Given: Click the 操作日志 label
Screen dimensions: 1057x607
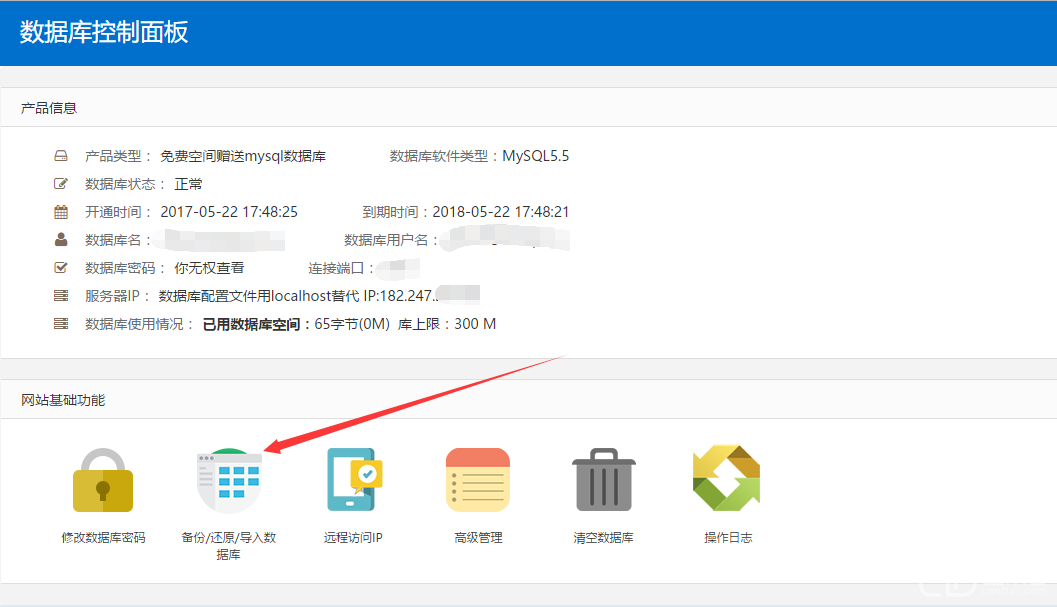Looking at the screenshot, I should [x=728, y=538].
